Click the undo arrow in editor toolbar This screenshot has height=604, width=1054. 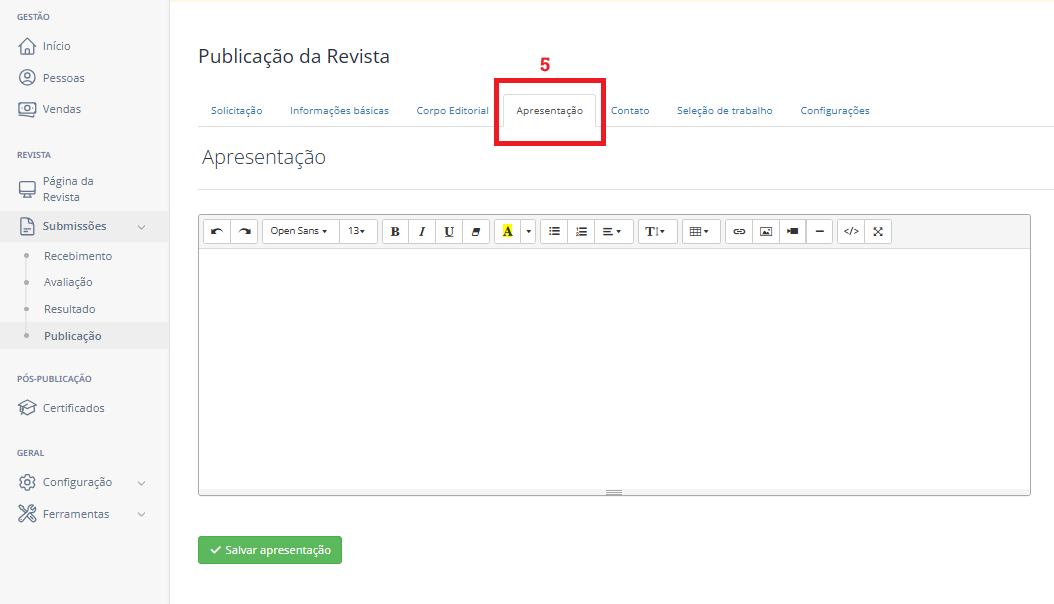pyautogui.click(x=216, y=231)
